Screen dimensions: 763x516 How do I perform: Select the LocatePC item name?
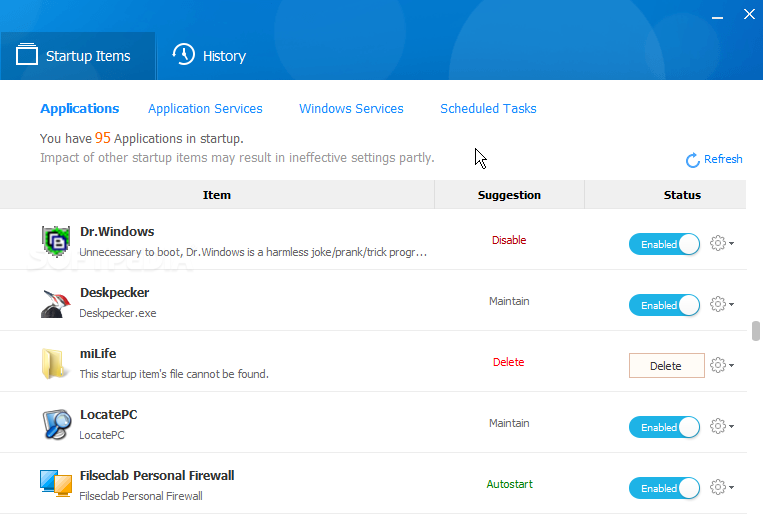pyautogui.click(x=109, y=415)
